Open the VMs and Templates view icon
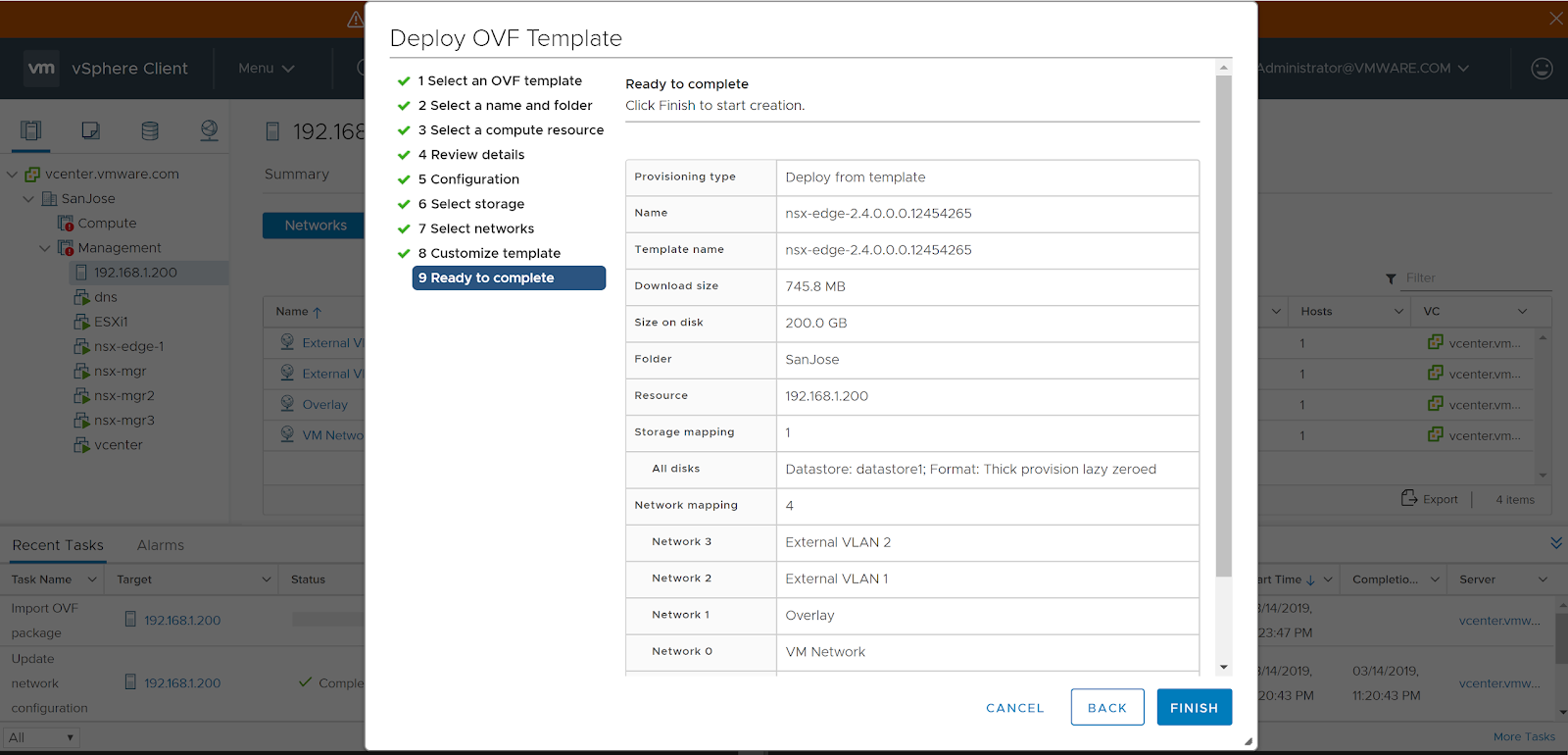This screenshot has height=755, width=1568. click(x=90, y=130)
